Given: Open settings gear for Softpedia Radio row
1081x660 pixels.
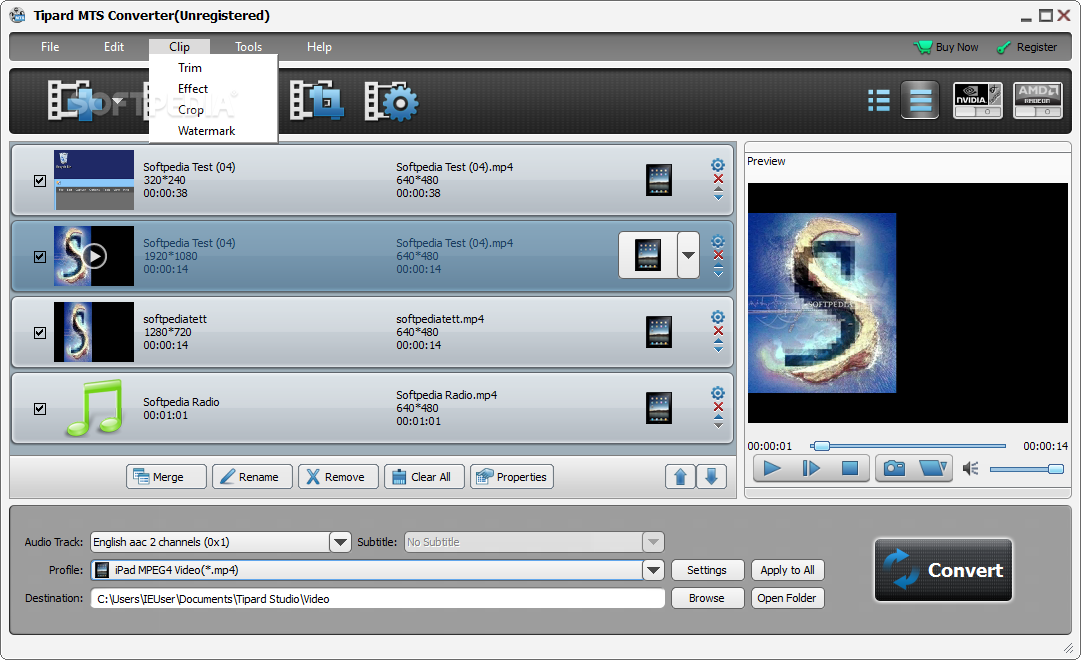Looking at the screenshot, I should click(718, 392).
